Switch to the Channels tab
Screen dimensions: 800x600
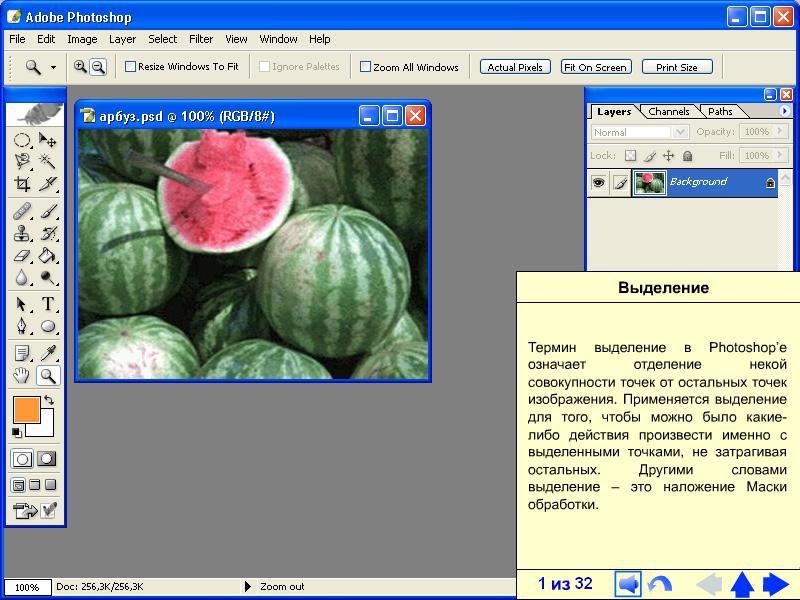coord(668,112)
